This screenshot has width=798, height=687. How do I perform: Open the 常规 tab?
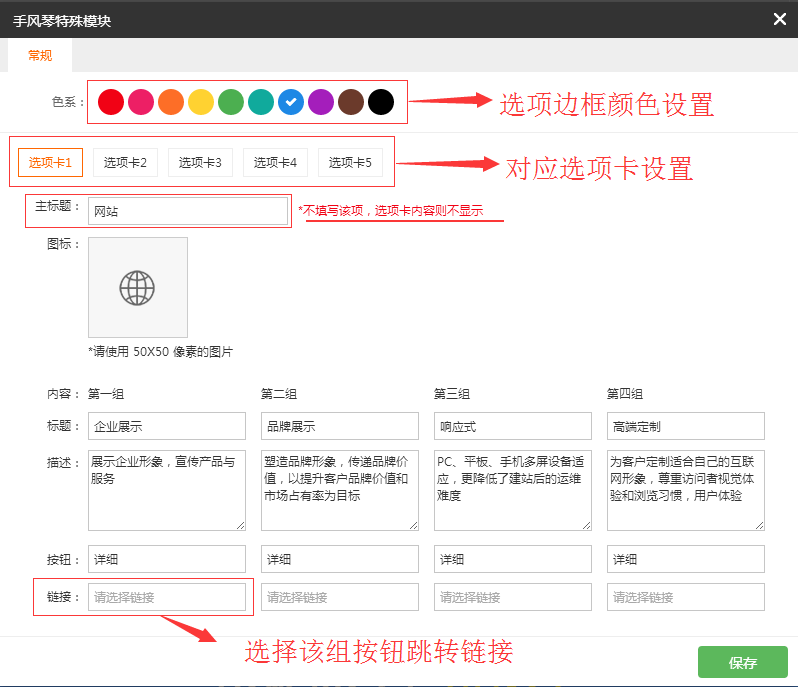40,56
